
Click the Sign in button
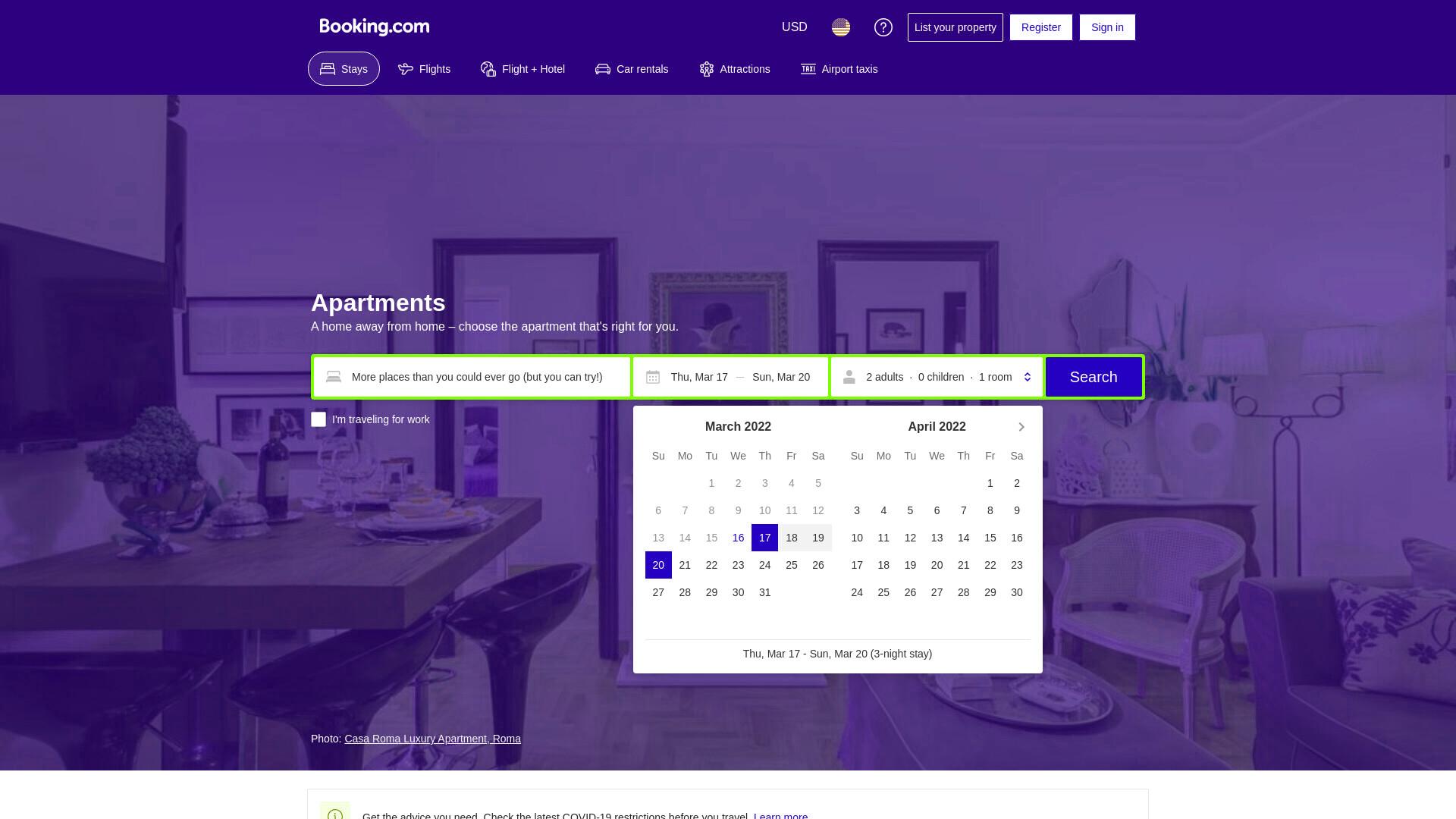(x=1107, y=27)
